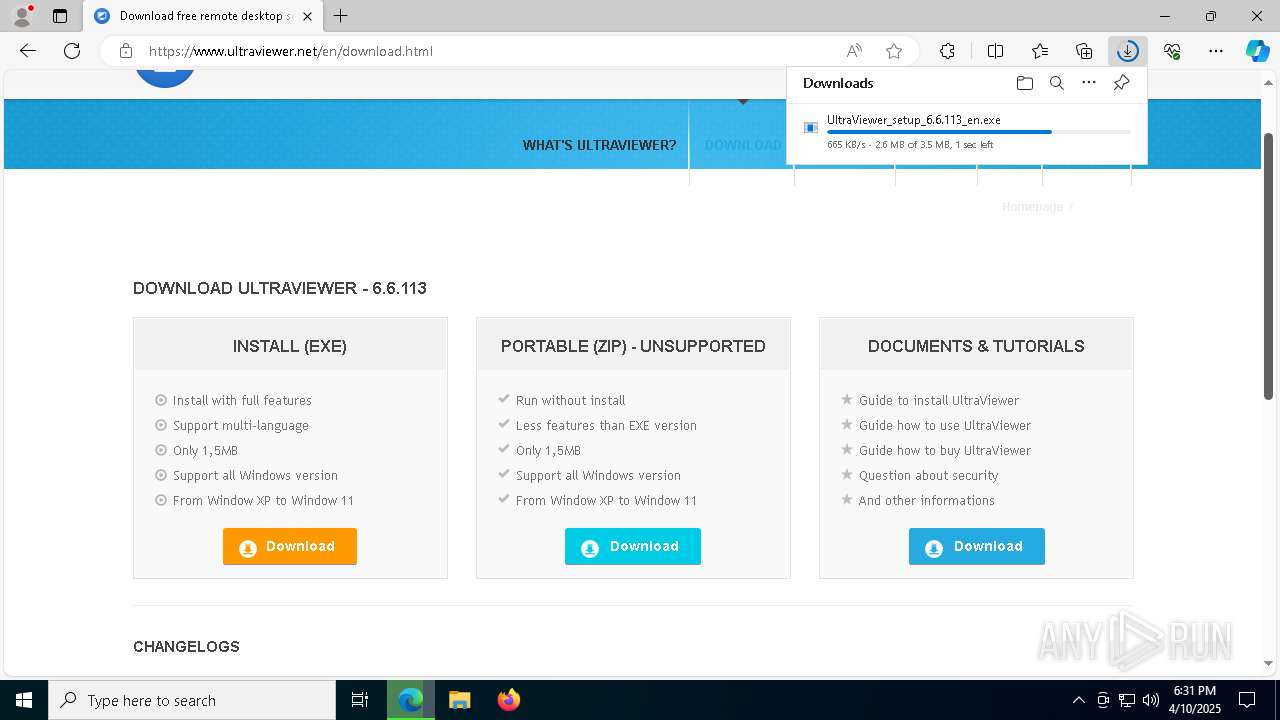Open WHAT'S ULTRAVIEWER? nav item

599,145
